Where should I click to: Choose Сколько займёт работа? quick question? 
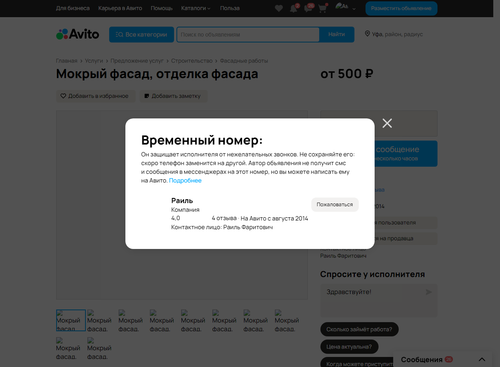point(359,329)
